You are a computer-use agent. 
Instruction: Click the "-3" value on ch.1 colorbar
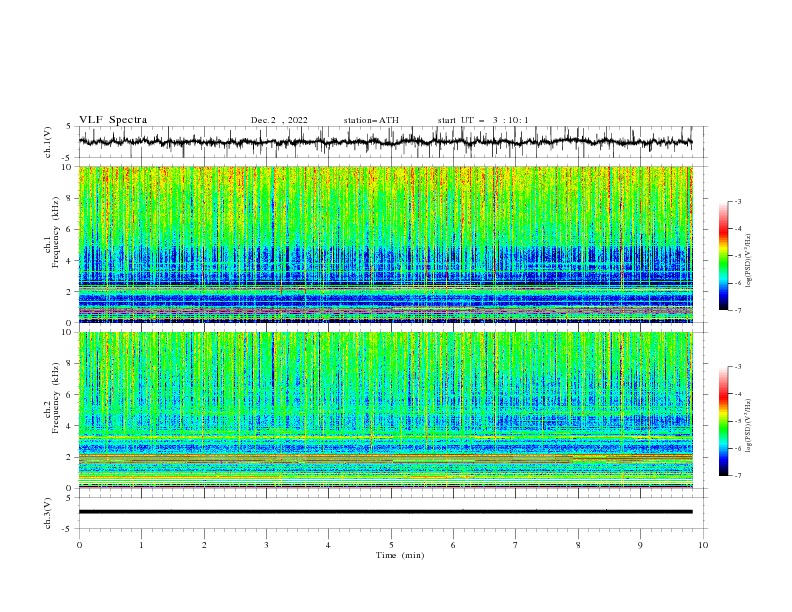[737, 201]
